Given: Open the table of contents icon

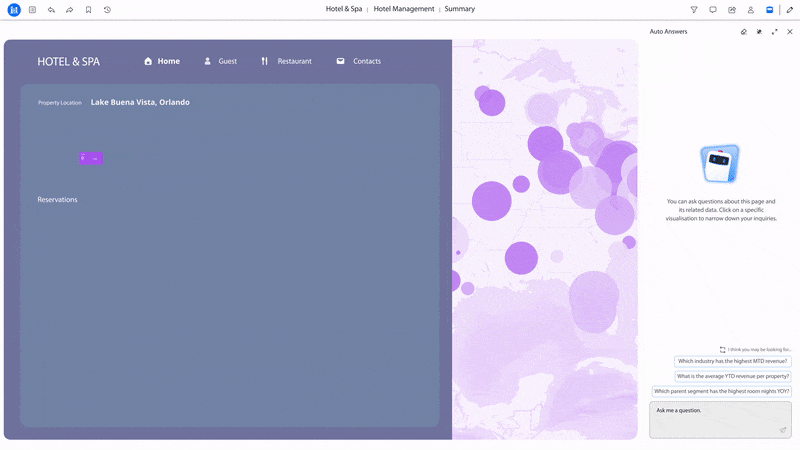Looking at the screenshot, I should click(x=32, y=9).
